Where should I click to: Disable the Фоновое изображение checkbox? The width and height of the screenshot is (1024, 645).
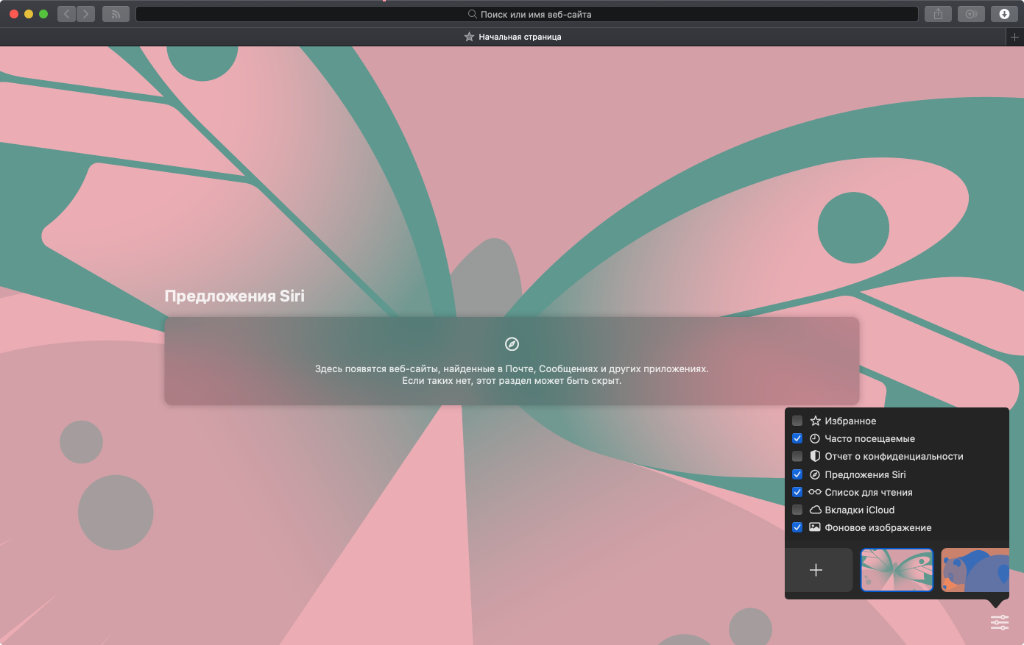tap(797, 527)
